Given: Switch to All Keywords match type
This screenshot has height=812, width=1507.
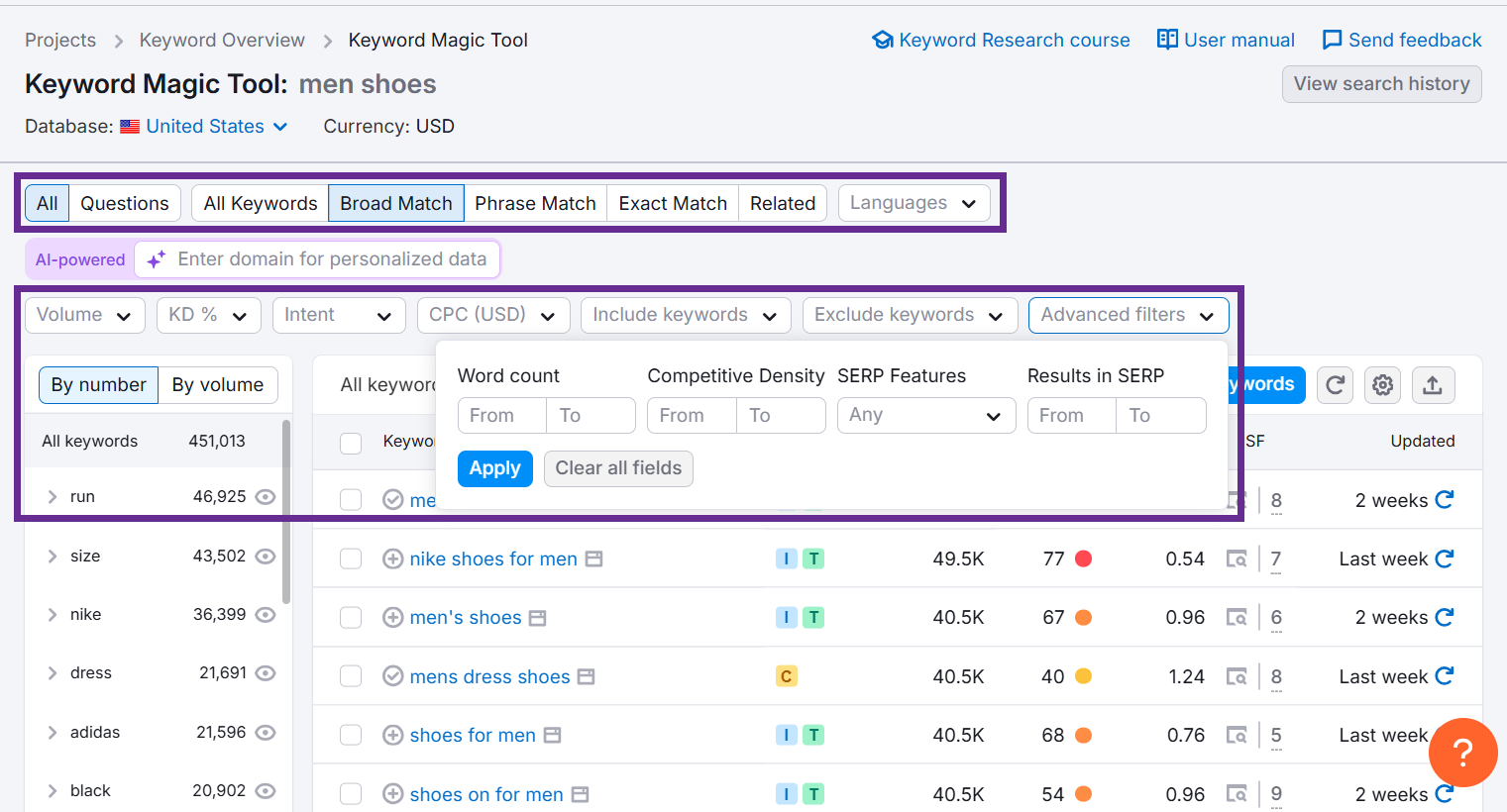Looking at the screenshot, I should [x=261, y=203].
